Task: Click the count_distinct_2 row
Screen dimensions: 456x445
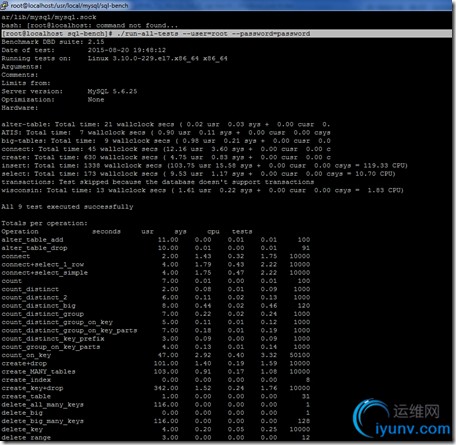Action: (156, 297)
